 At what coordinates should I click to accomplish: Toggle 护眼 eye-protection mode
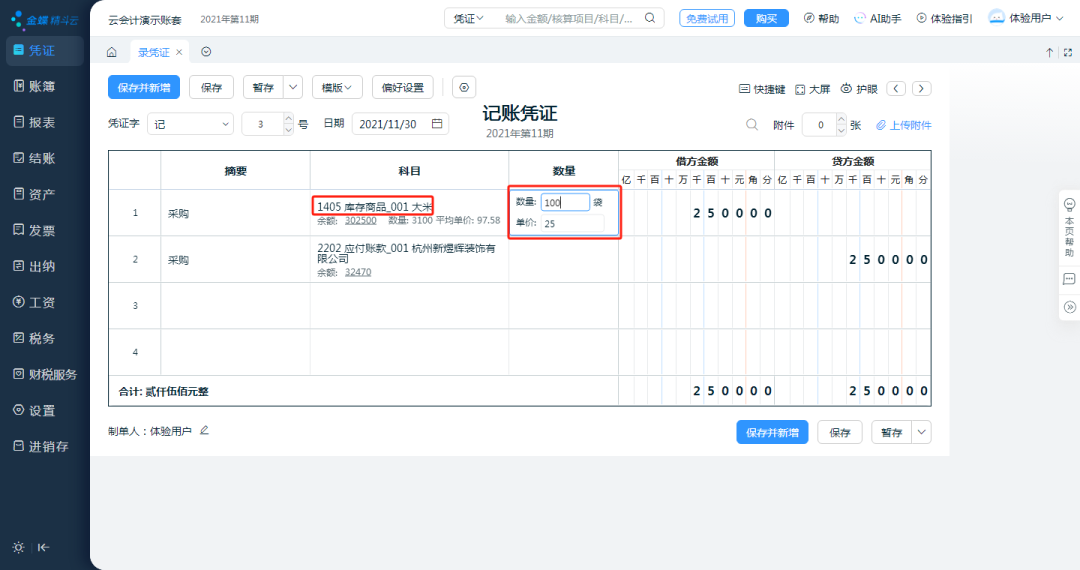point(859,89)
